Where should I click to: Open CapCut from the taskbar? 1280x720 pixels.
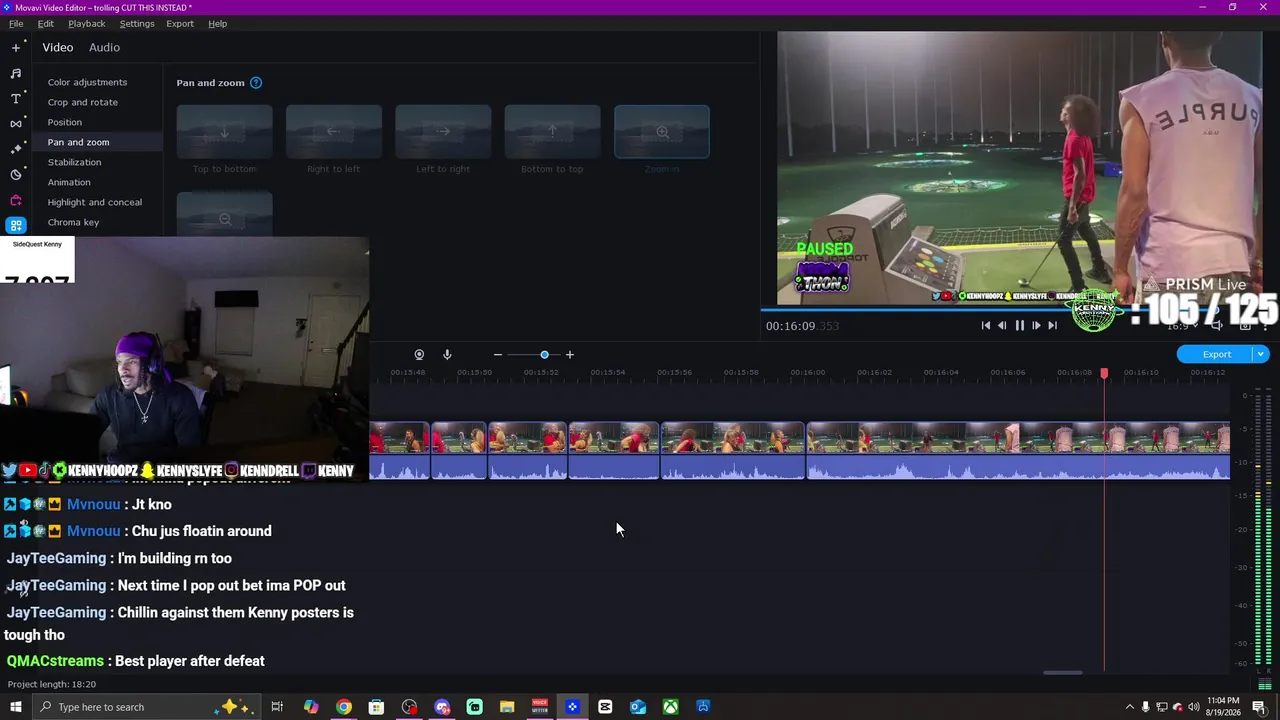tap(605, 707)
